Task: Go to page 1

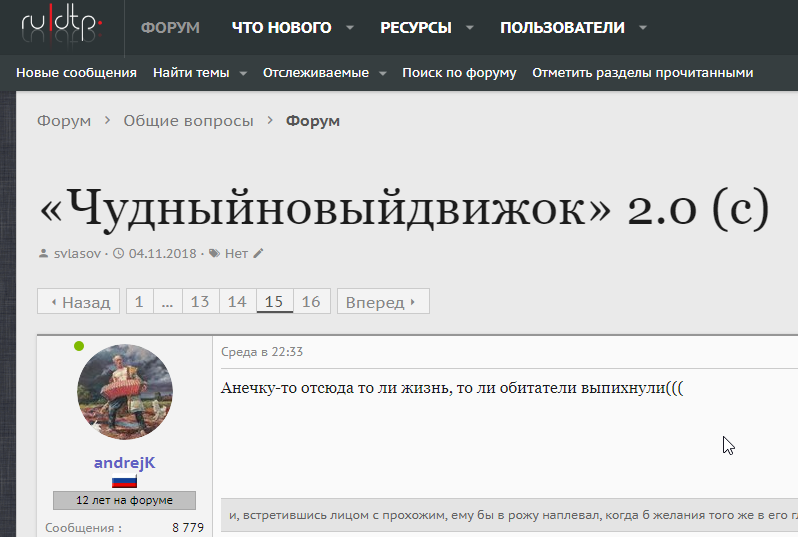Action: click(x=139, y=301)
